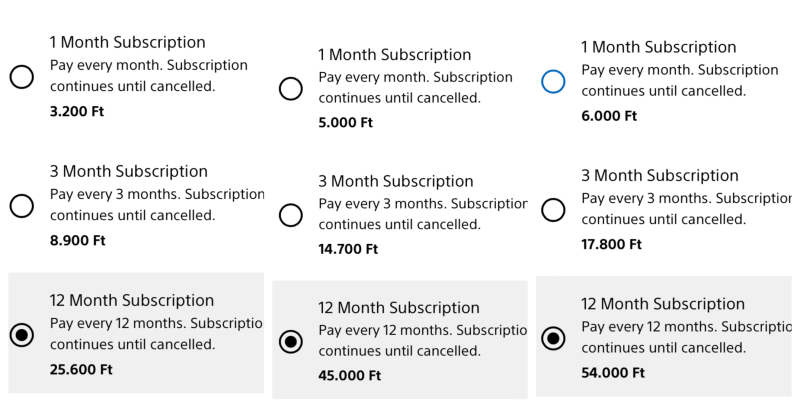Click the 25.600 Ft price text
The height and width of the screenshot is (417, 800).
[x=81, y=369]
